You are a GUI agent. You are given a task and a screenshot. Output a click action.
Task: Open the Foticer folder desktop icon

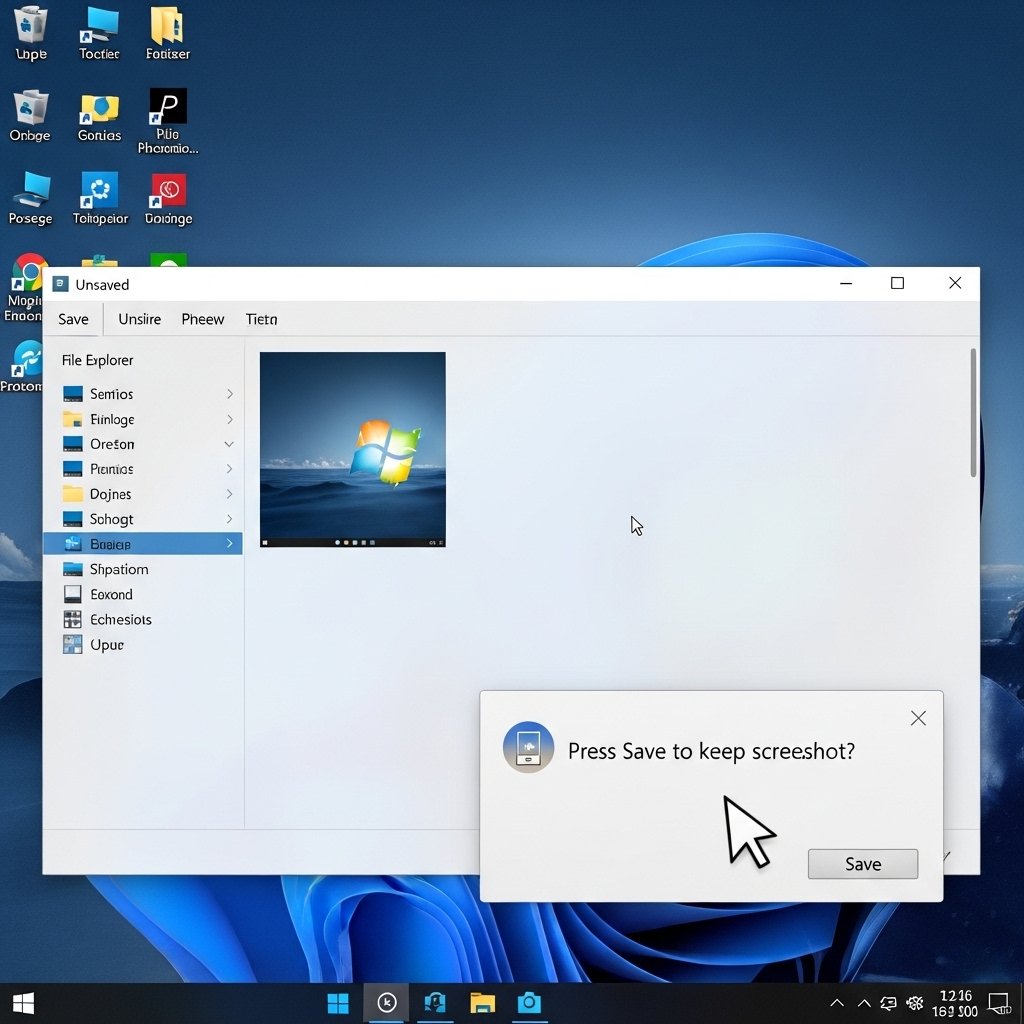click(x=167, y=26)
